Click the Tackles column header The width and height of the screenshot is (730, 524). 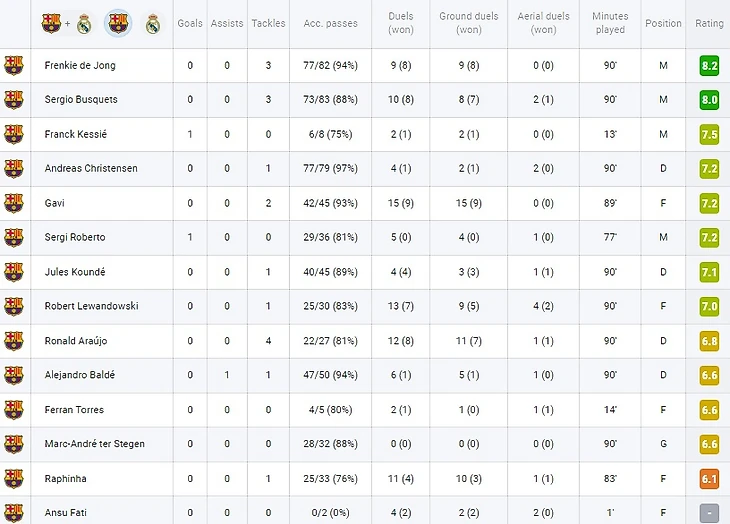pyautogui.click(x=268, y=23)
